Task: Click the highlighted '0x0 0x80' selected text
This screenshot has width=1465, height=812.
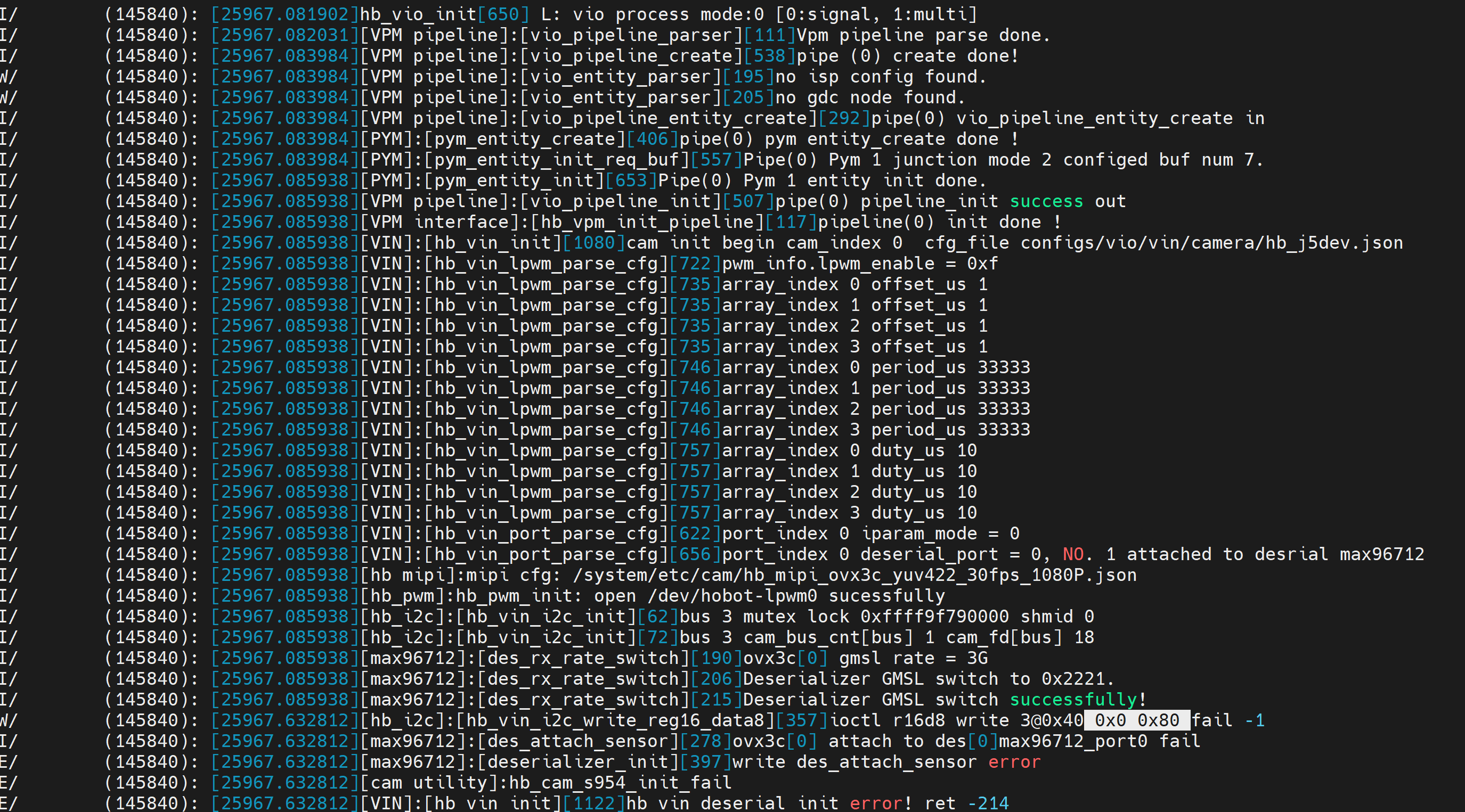Action: [x=1137, y=720]
